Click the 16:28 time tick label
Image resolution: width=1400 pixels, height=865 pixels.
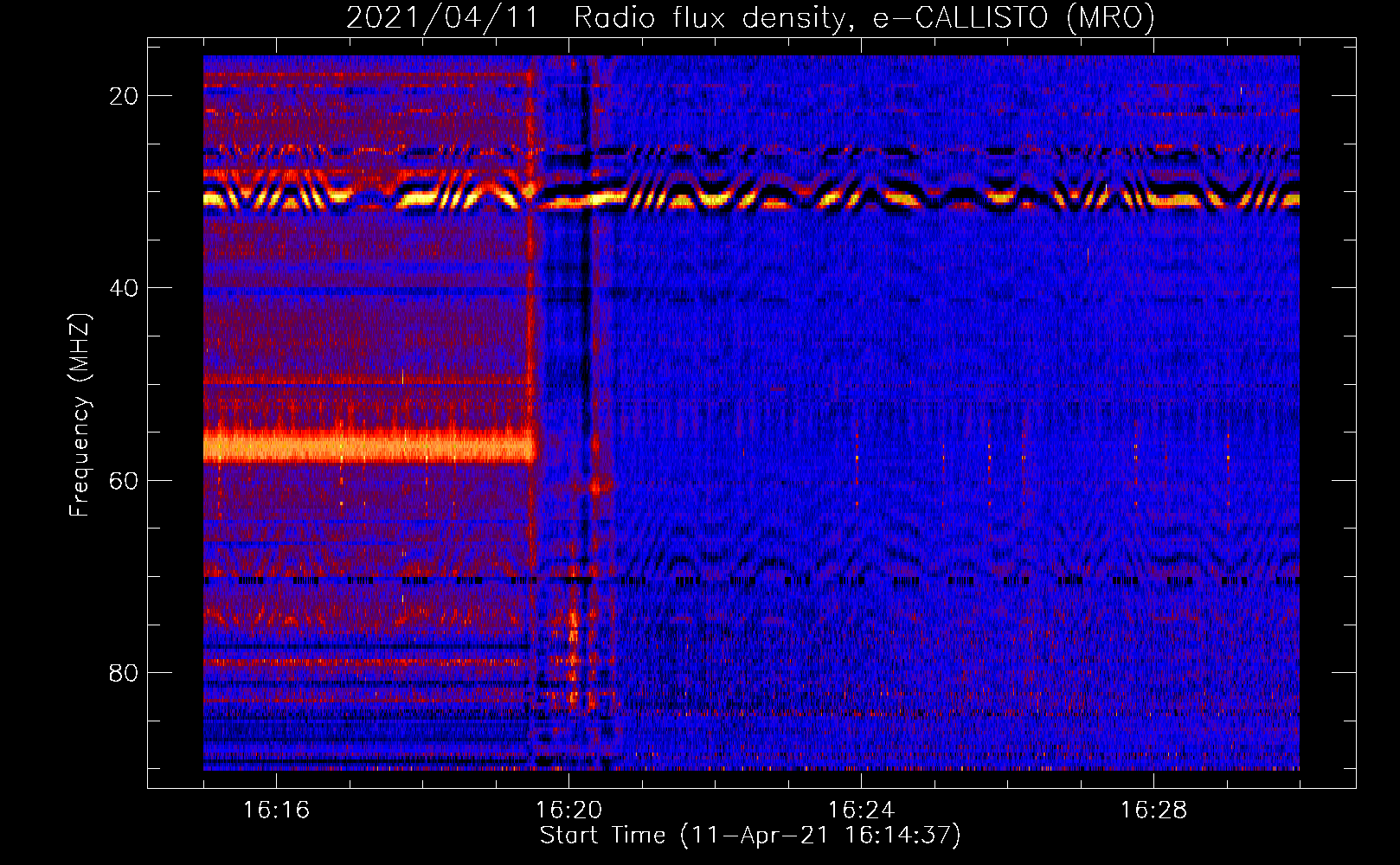pos(1153,811)
